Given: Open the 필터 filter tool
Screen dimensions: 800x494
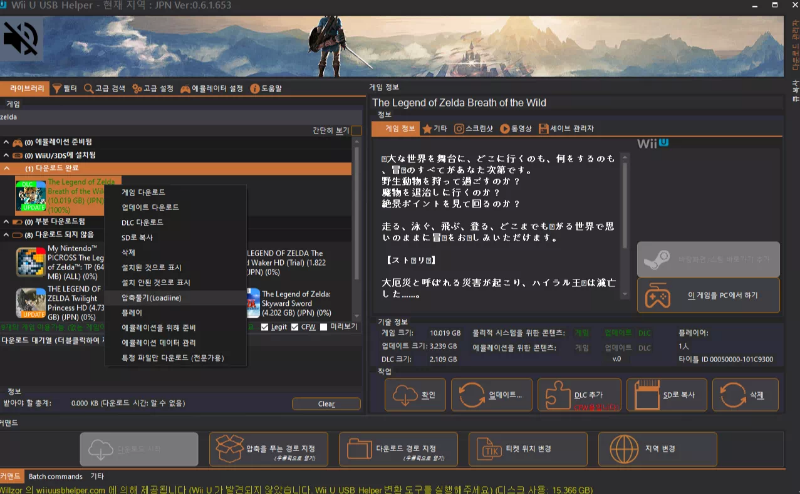Looking at the screenshot, I should [x=65, y=88].
